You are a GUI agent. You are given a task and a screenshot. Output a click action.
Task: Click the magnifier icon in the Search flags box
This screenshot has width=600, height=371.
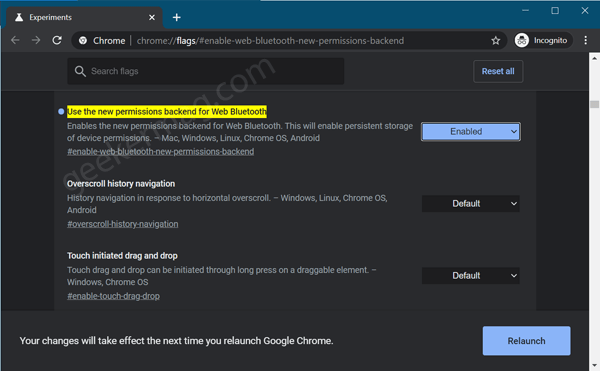tap(80, 71)
